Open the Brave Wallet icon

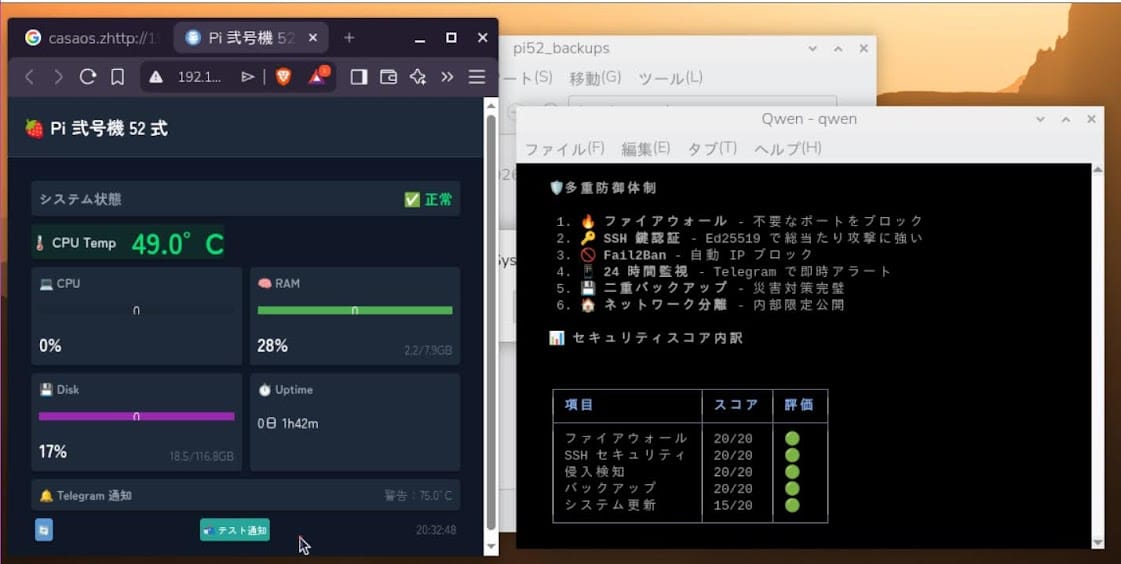coord(389,77)
